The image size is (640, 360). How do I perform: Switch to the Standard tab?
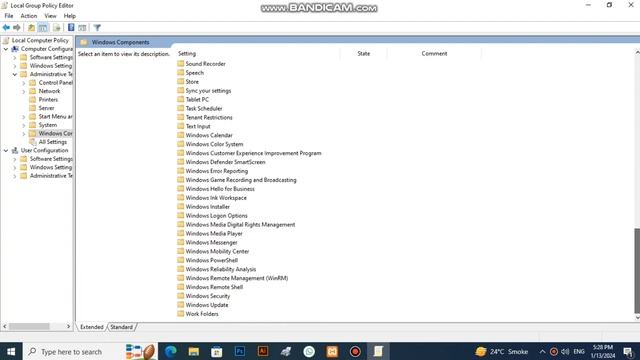click(x=122, y=327)
